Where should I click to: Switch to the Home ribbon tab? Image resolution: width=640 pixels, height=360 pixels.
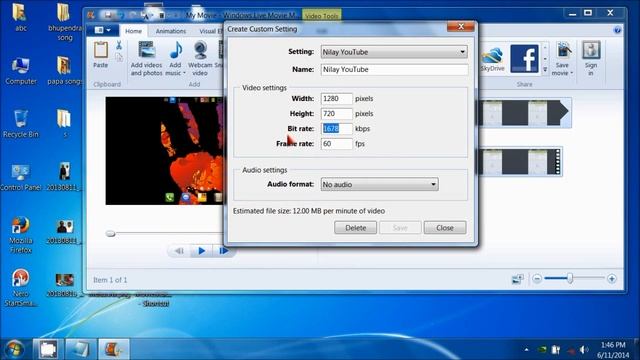(133, 31)
